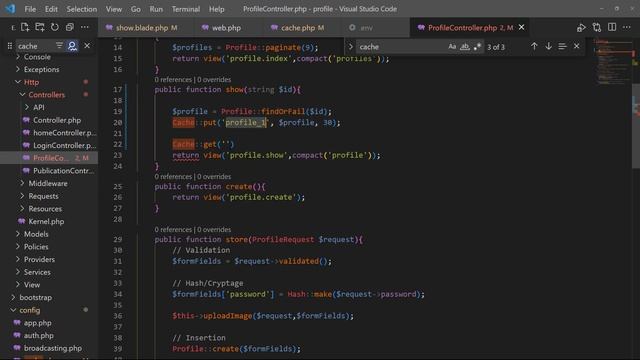Open the Terminal menu
Image resolution: width=640 pixels, height=360 pixels.
(186, 9)
